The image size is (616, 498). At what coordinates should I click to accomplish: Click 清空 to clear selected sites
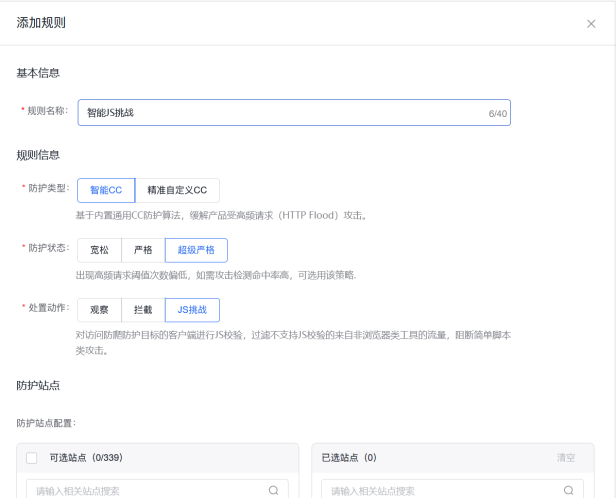pos(566,458)
